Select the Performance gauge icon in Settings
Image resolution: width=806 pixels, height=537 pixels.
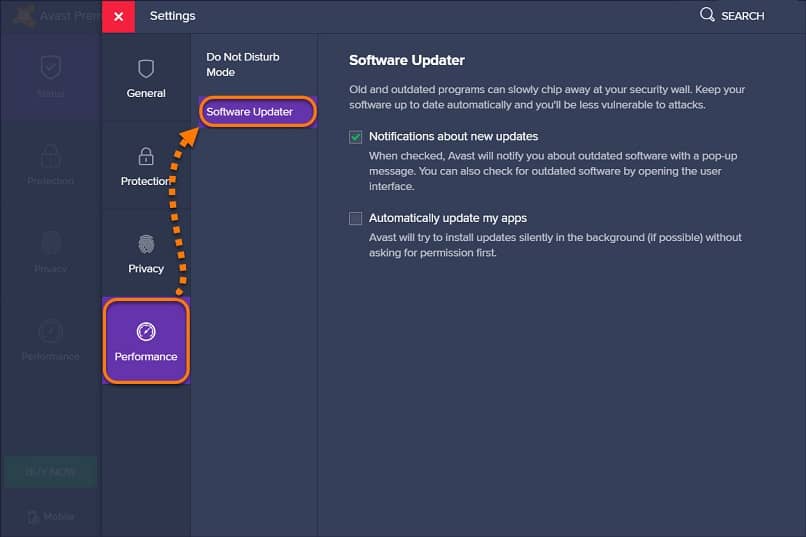point(146,331)
